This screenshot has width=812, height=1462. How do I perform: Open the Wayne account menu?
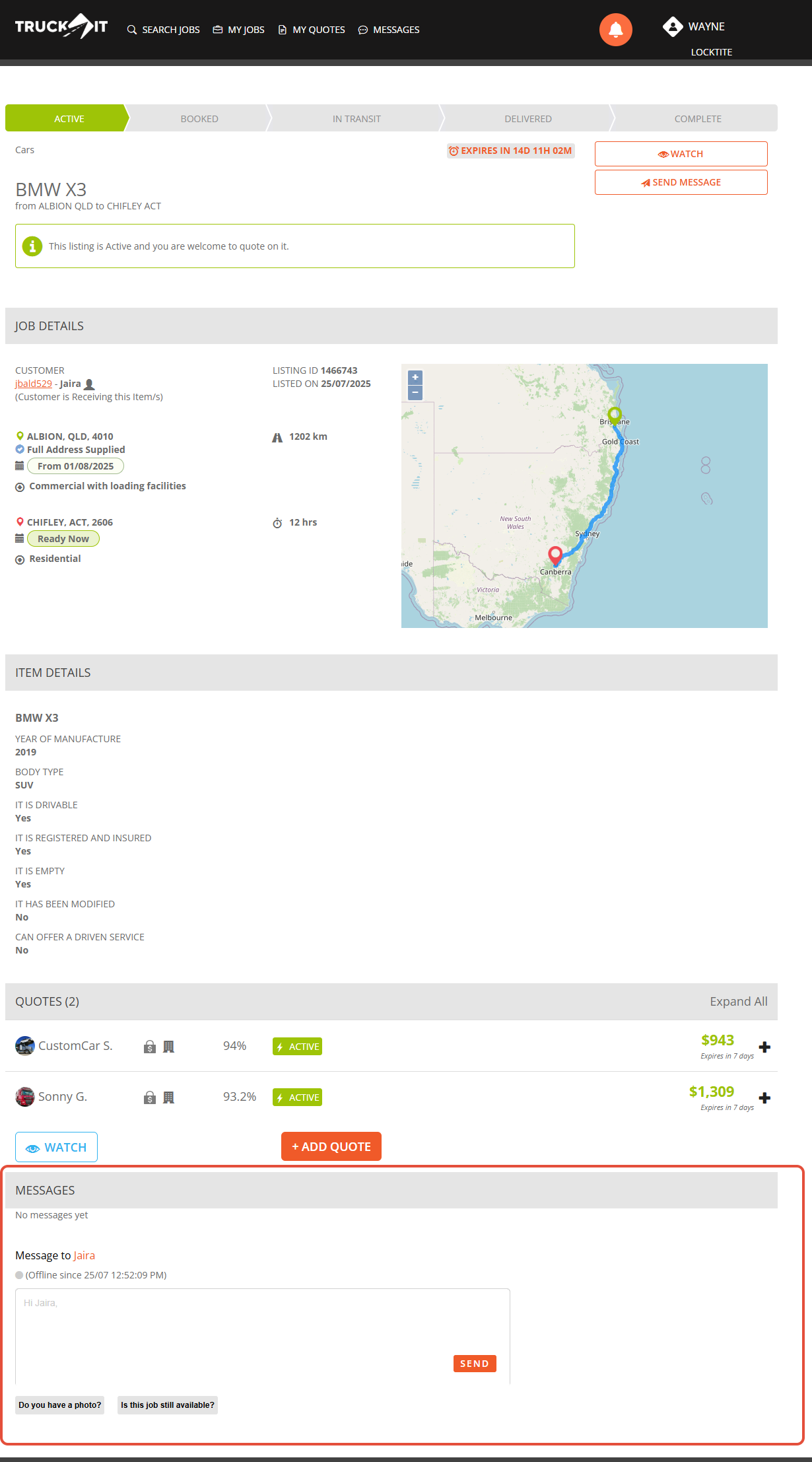[706, 26]
